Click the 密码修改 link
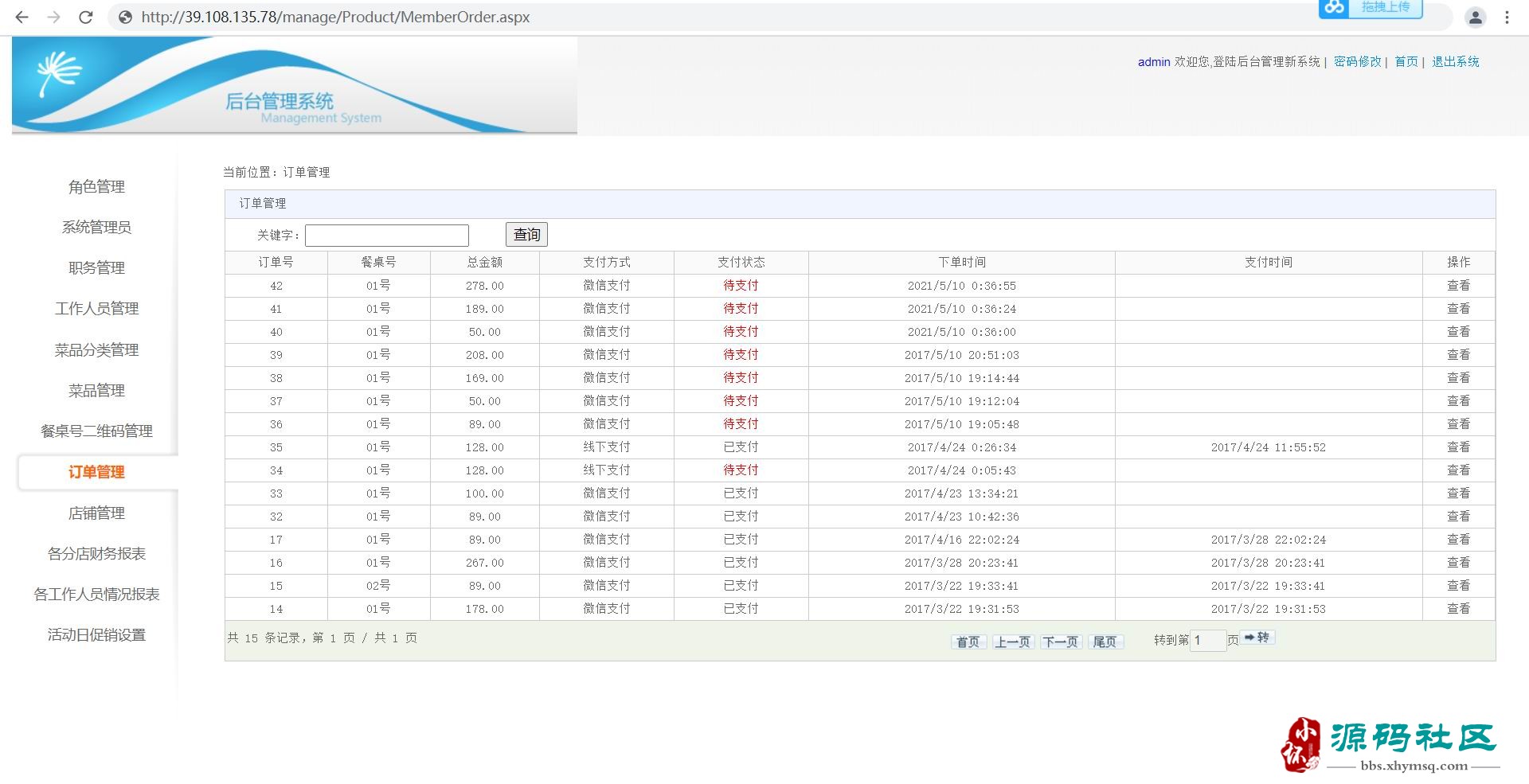This screenshot has height=784, width=1529. coord(1358,61)
